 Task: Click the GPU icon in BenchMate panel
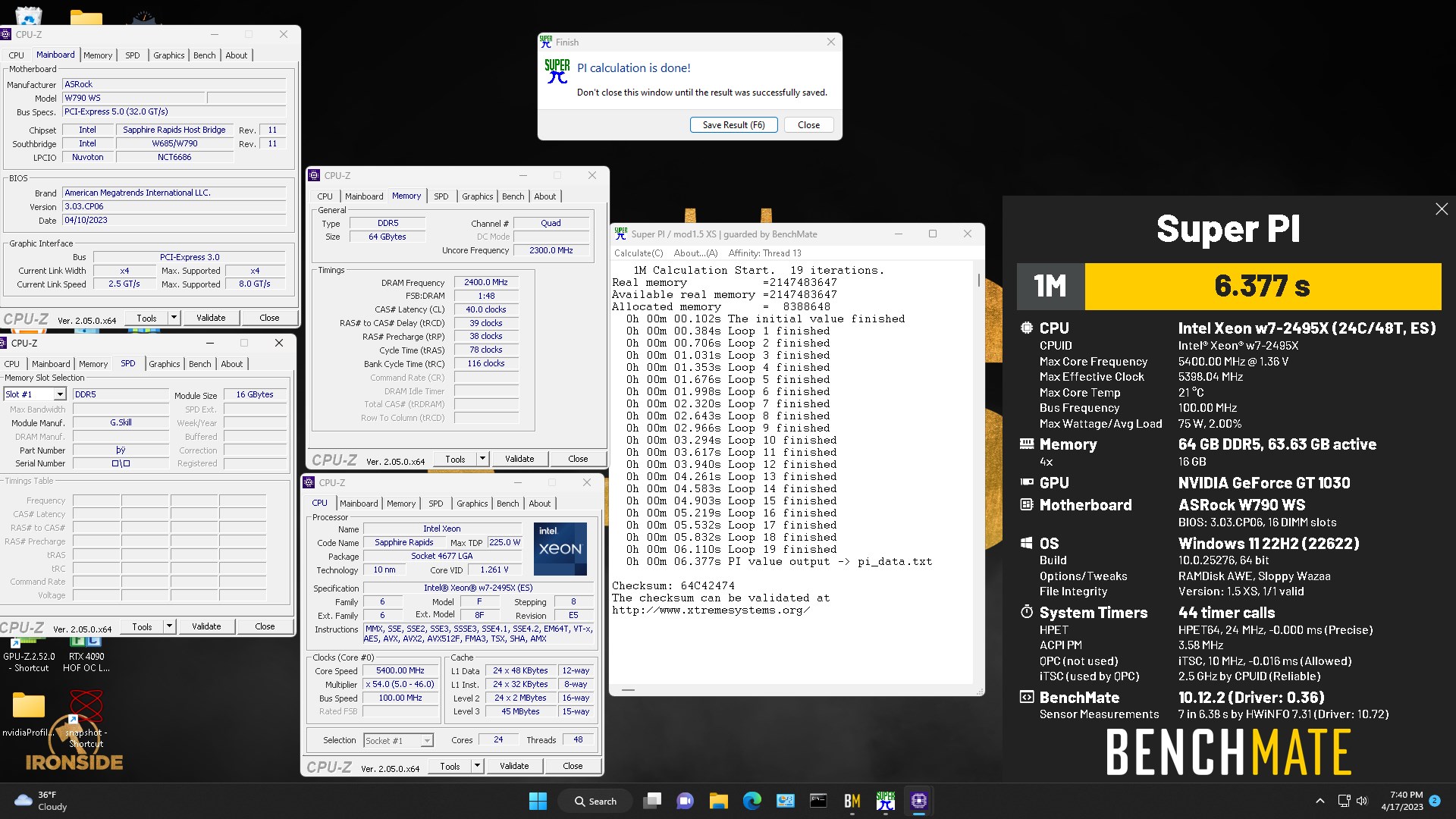pyautogui.click(x=1027, y=482)
